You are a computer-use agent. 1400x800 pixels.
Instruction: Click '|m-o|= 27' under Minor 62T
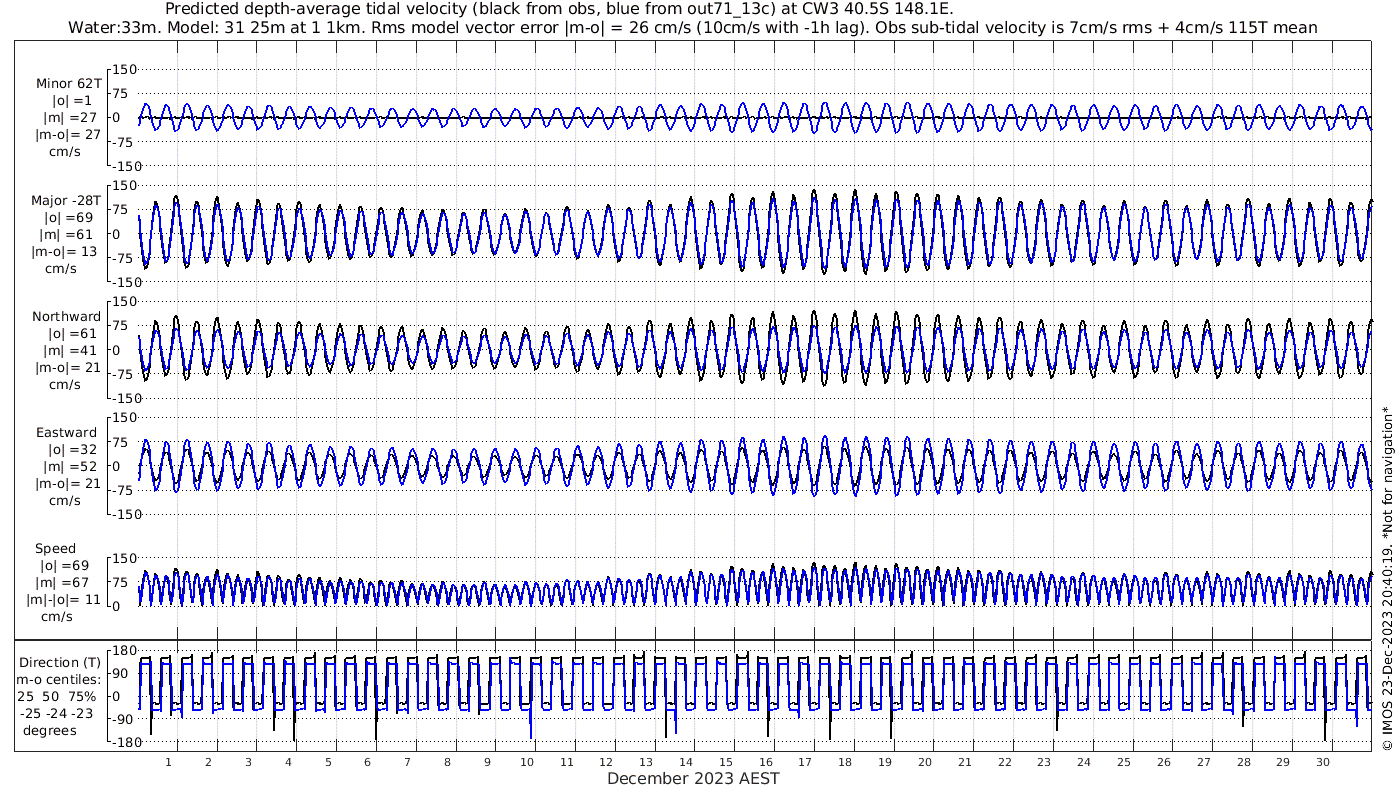tap(67, 135)
